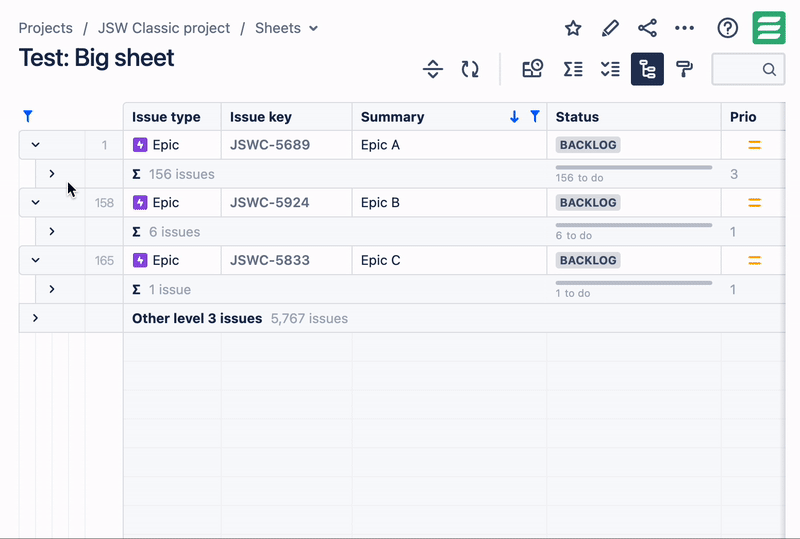Expand the 6 issues sum row
Viewport: 800px width, 539px height.
[52, 231]
